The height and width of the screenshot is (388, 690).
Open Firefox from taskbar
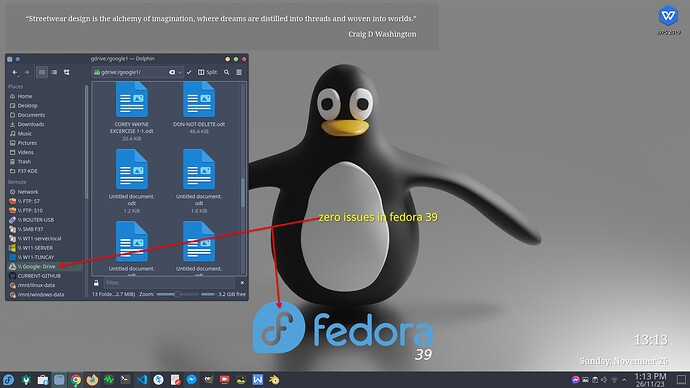[x=92, y=380]
